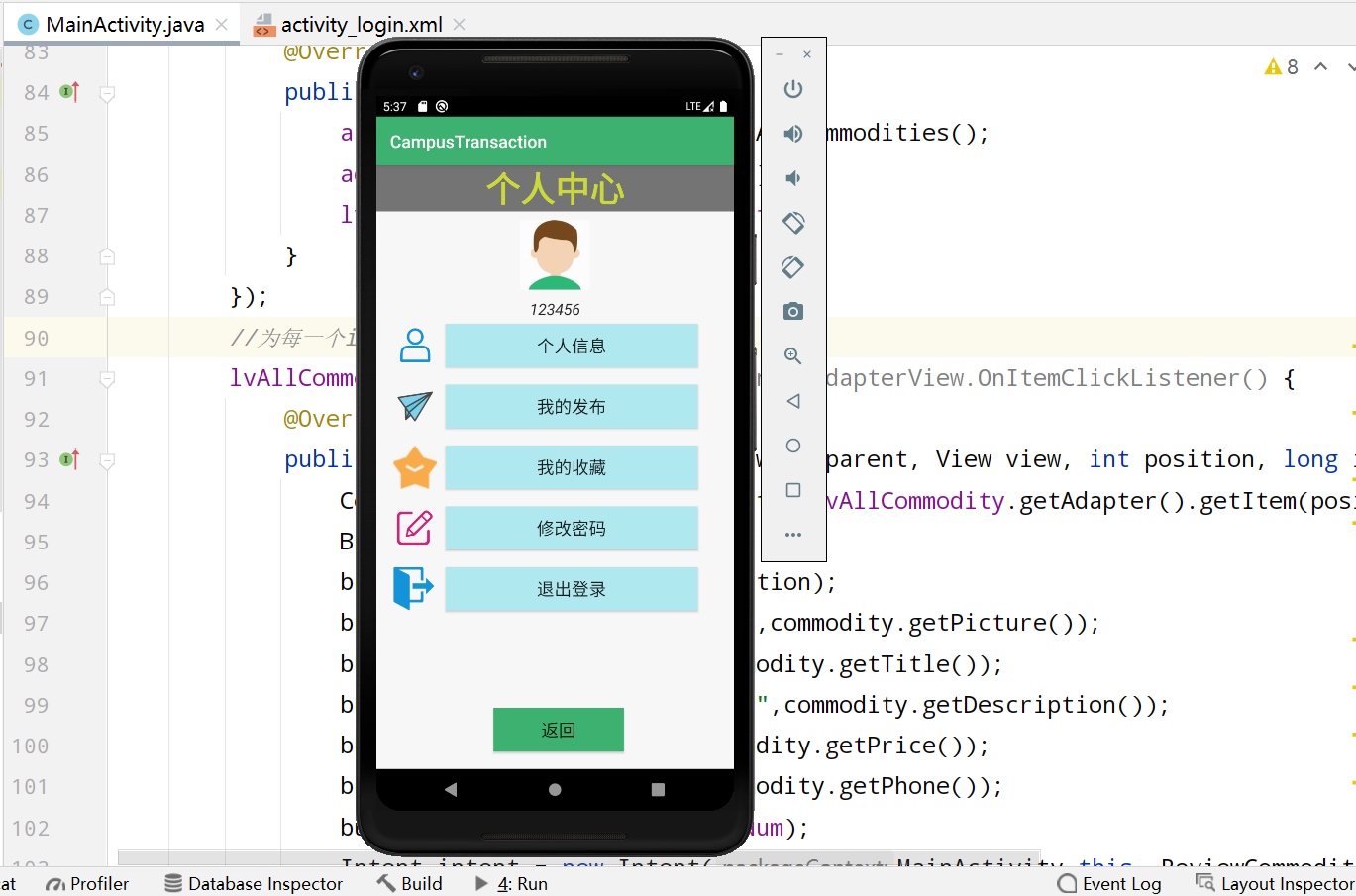This screenshot has width=1356, height=896.
Task: Tap phone navigation home dot
Action: (x=555, y=790)
